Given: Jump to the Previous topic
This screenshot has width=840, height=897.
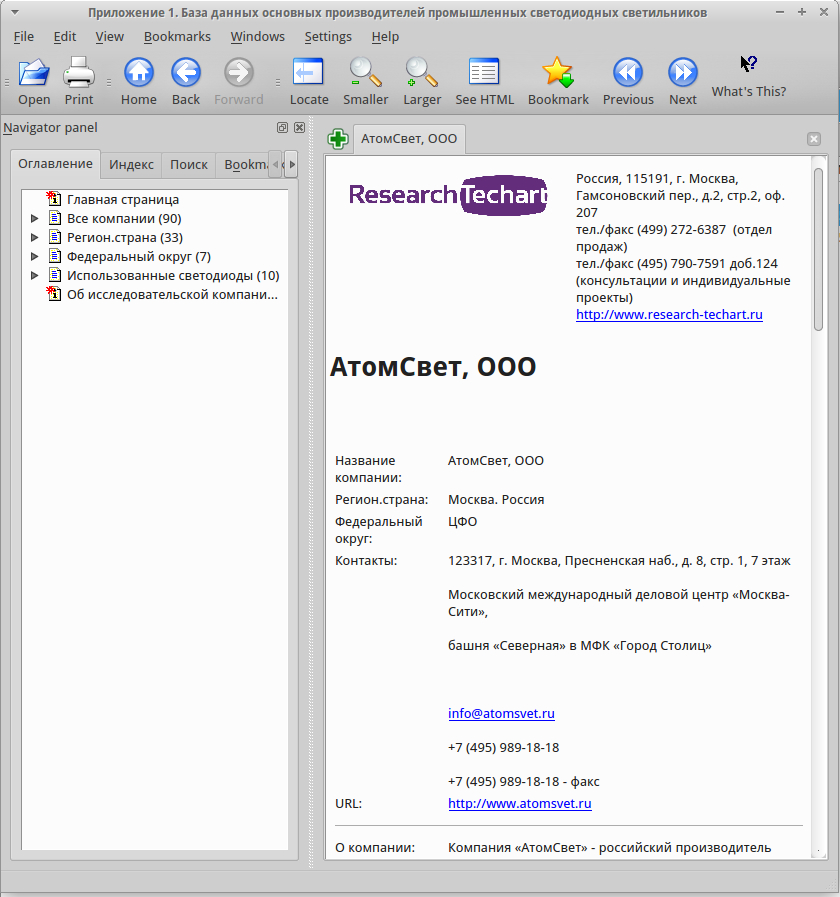Looking at the screenshot, I should point(628,81).
